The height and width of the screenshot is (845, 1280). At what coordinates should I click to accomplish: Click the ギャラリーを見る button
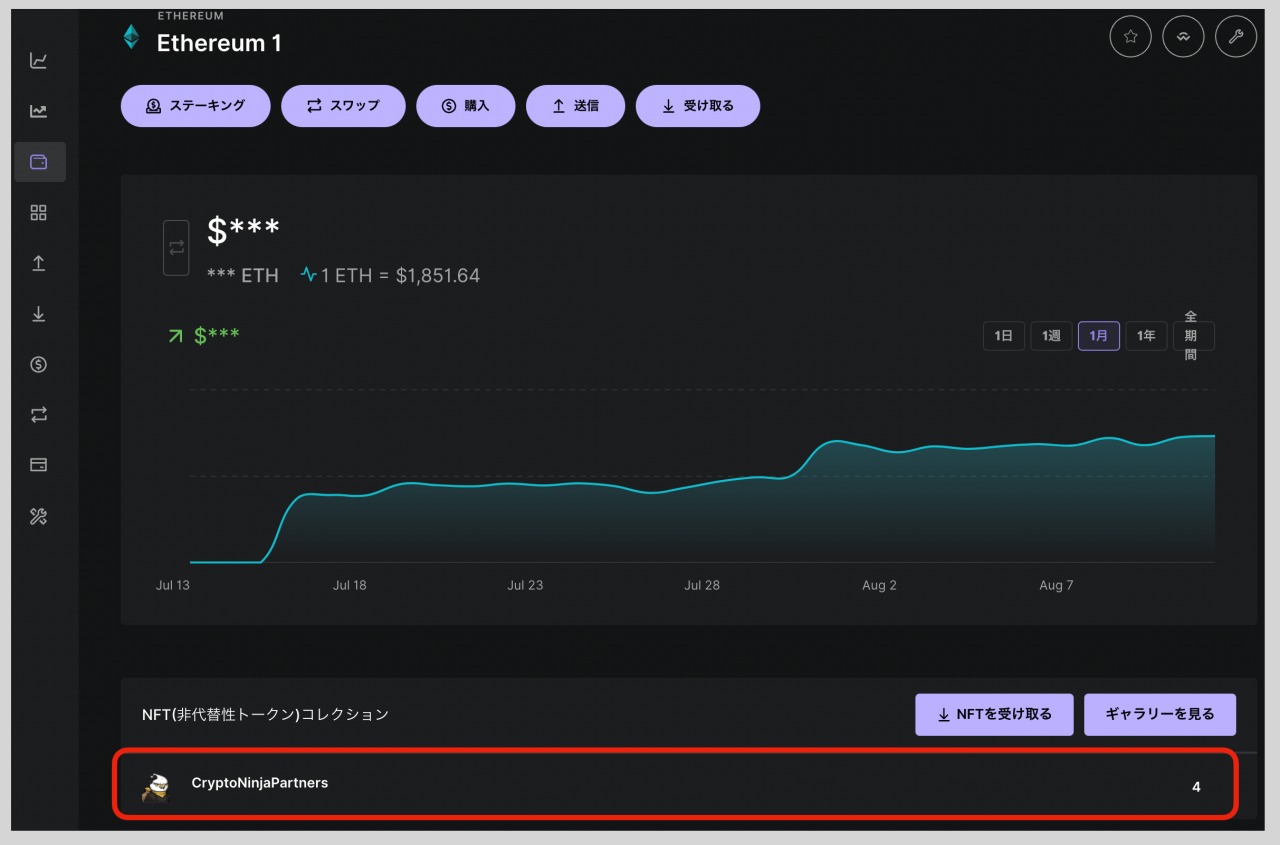tap(1159, 715)
